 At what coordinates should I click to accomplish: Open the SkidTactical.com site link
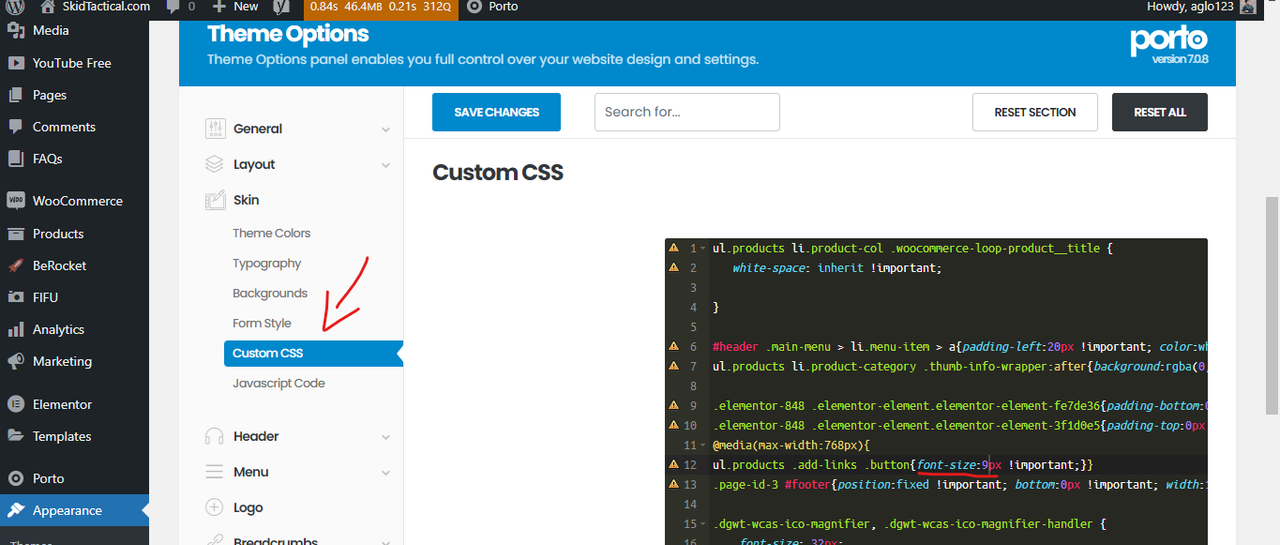(96, 7)
